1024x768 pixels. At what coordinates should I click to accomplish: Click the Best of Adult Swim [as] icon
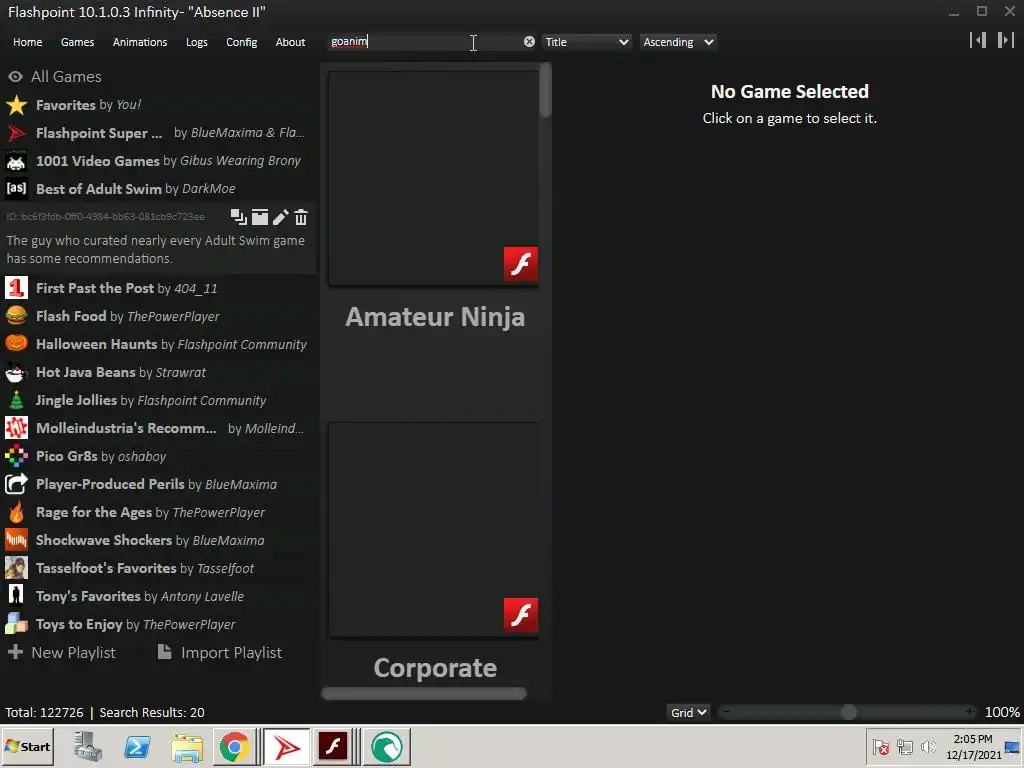[16, 189]
